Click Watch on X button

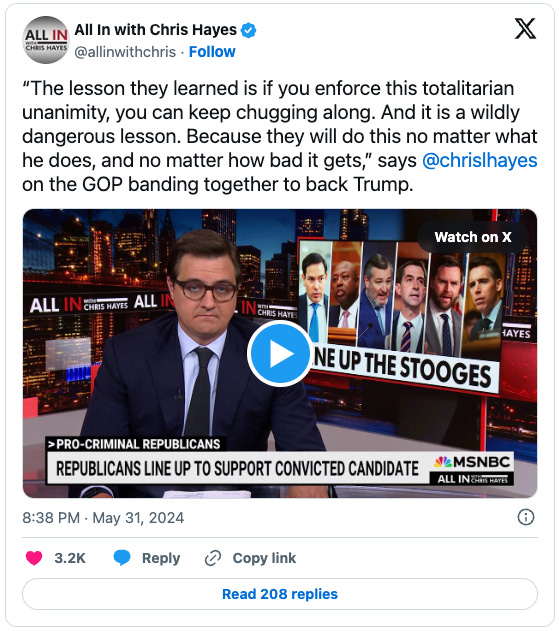pyautogui.click(x=473, y=237)
